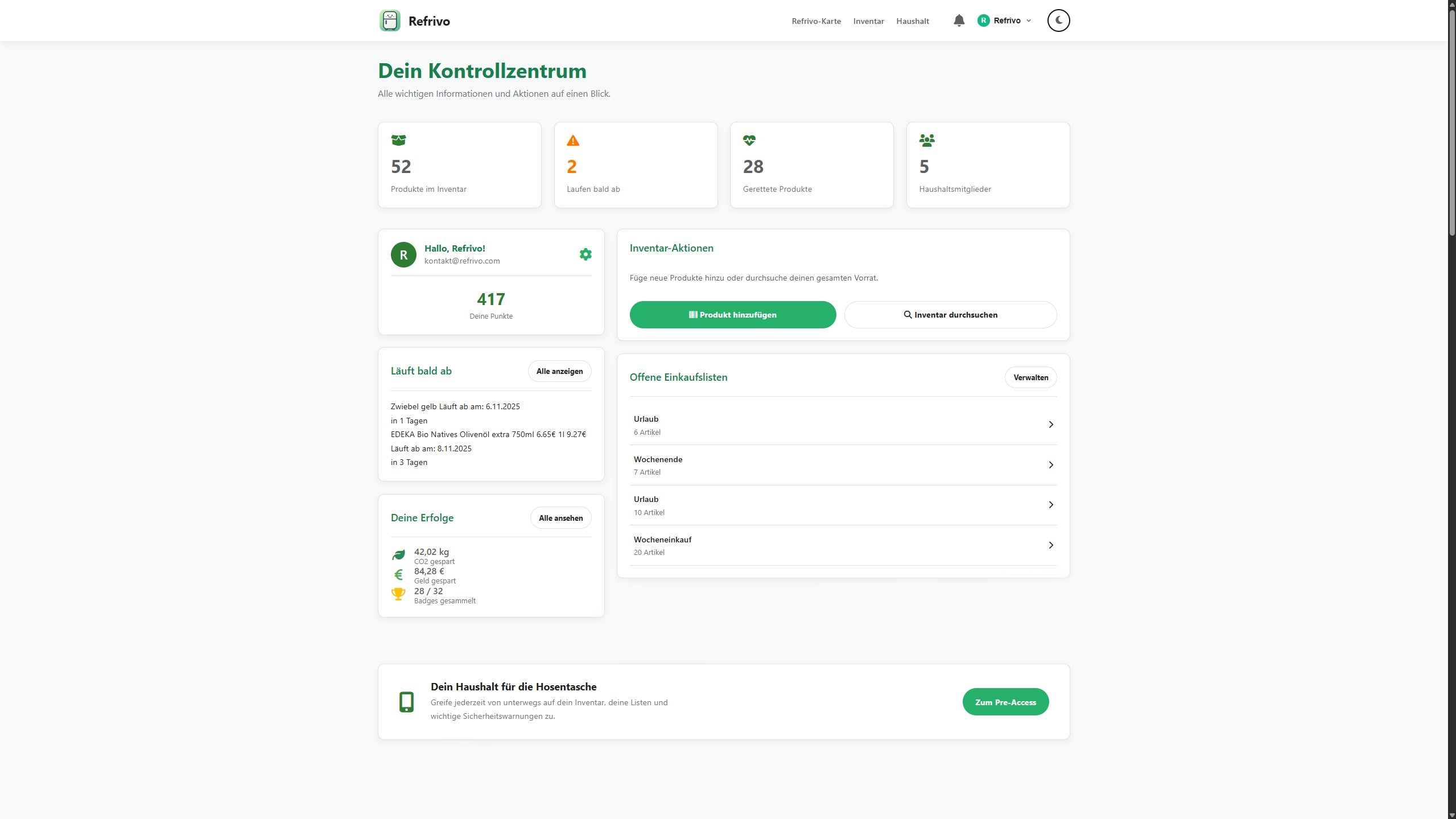
Task: Select Refrivo-Karte in the navigation bar
Action: click(815, 21)
